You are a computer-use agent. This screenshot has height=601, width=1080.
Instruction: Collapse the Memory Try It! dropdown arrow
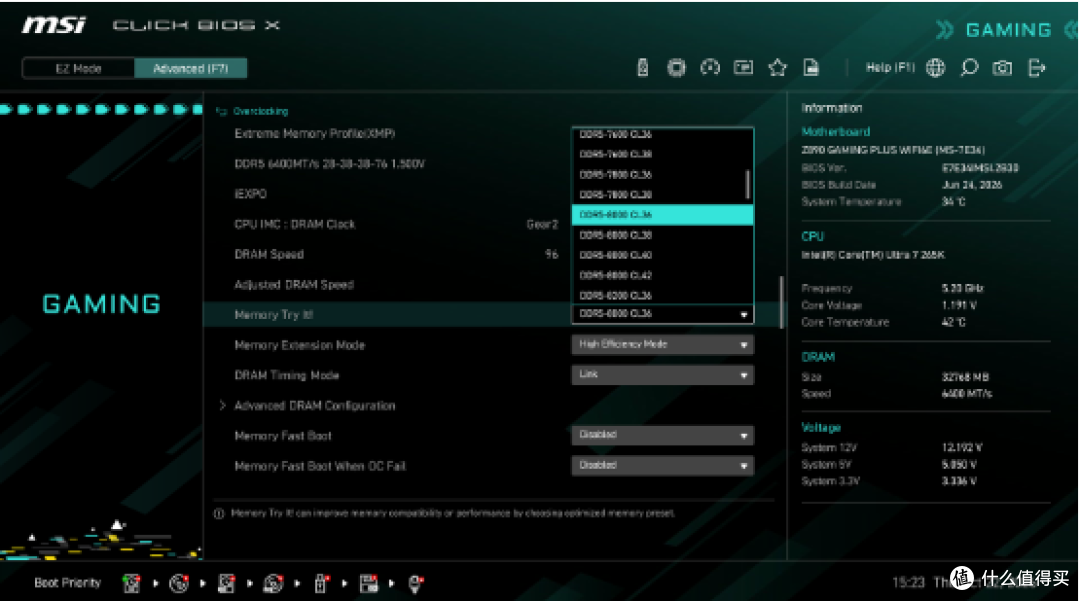pyautogui.click(x=744, y=315)
